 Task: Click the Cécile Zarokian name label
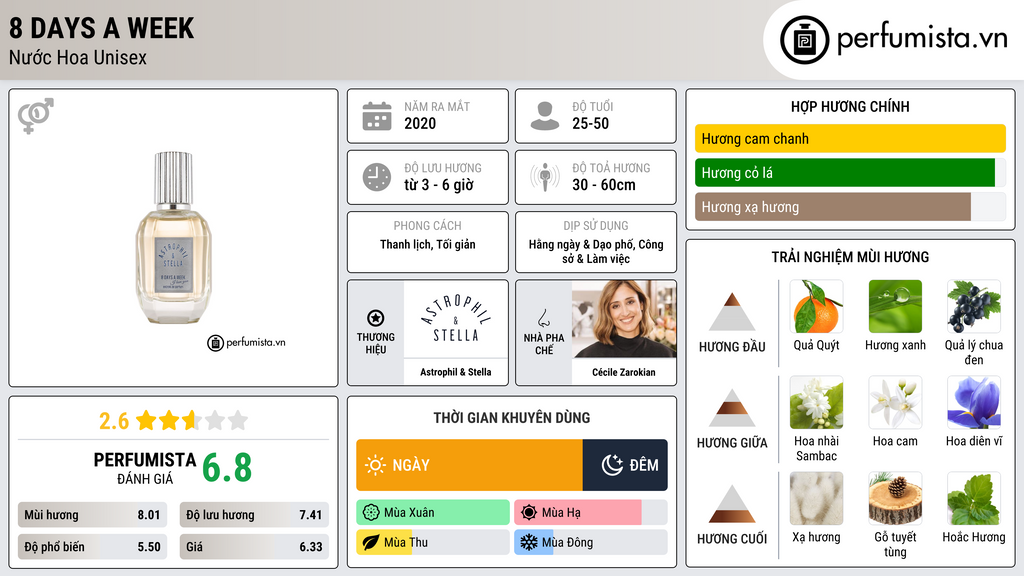[624, 372]
